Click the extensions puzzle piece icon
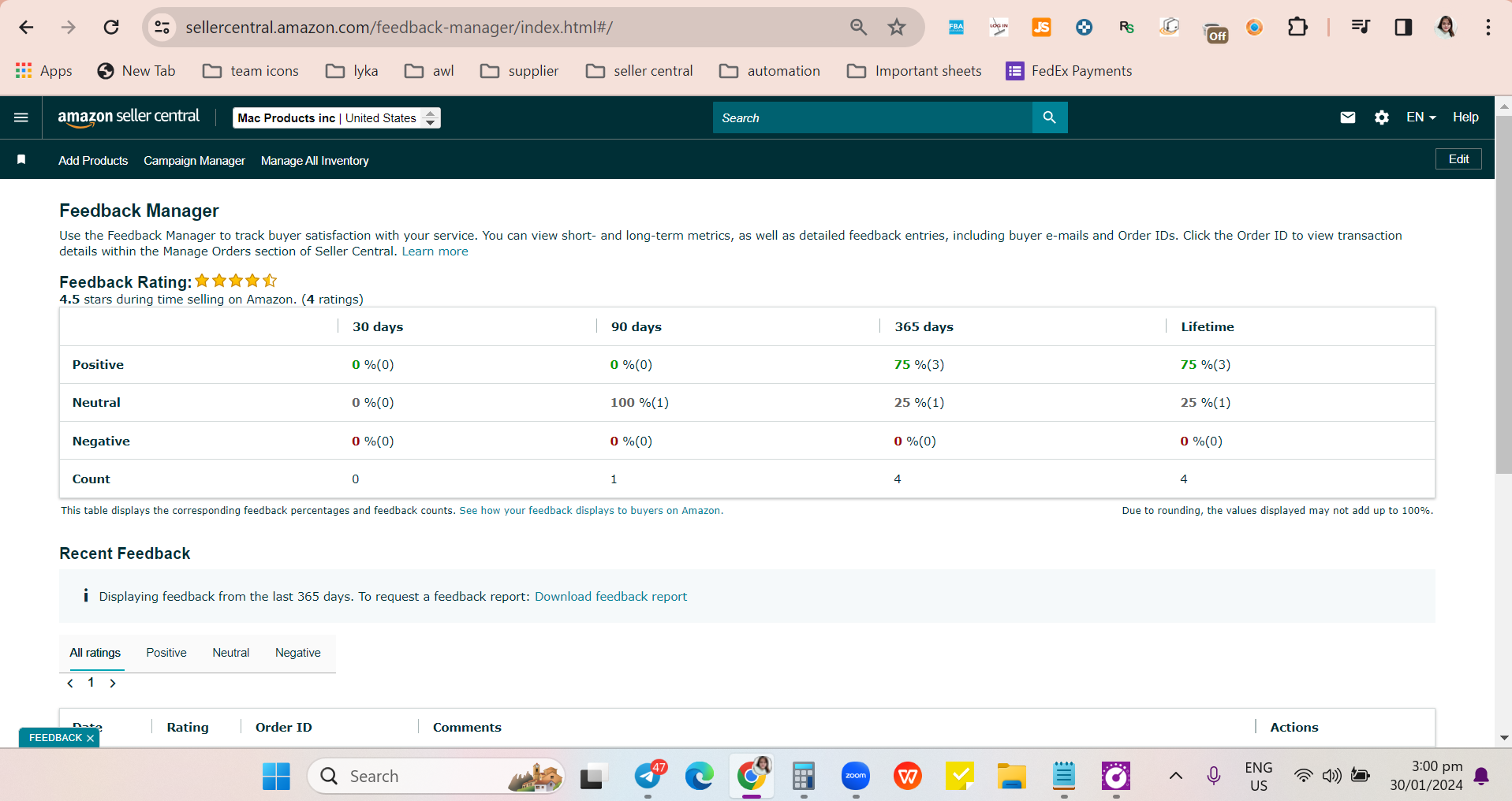Screen dimensions: 1512x801 [1297, 28]
